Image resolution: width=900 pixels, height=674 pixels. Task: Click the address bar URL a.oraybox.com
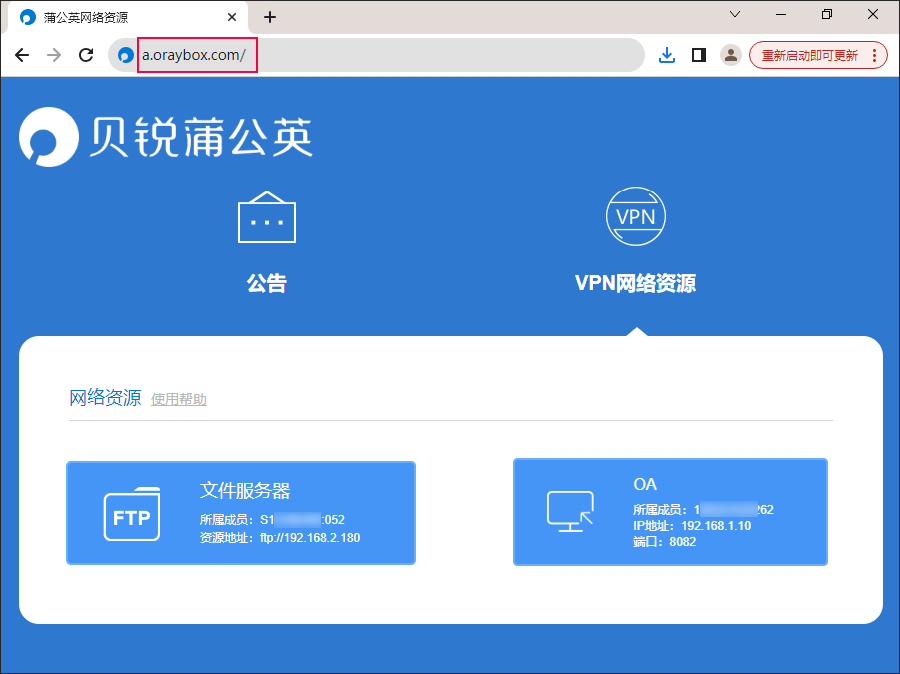tap(194, 55)
